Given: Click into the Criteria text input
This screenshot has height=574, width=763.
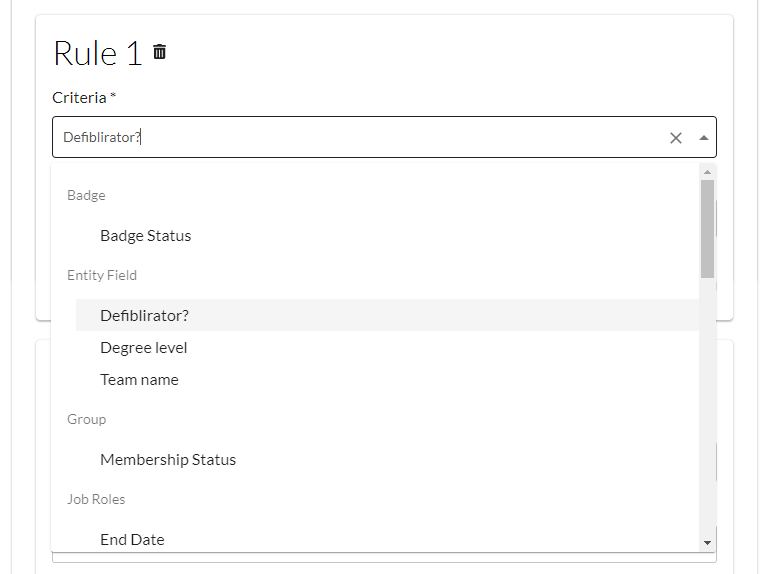Looking at the screenshot, I should coord(350,138).
